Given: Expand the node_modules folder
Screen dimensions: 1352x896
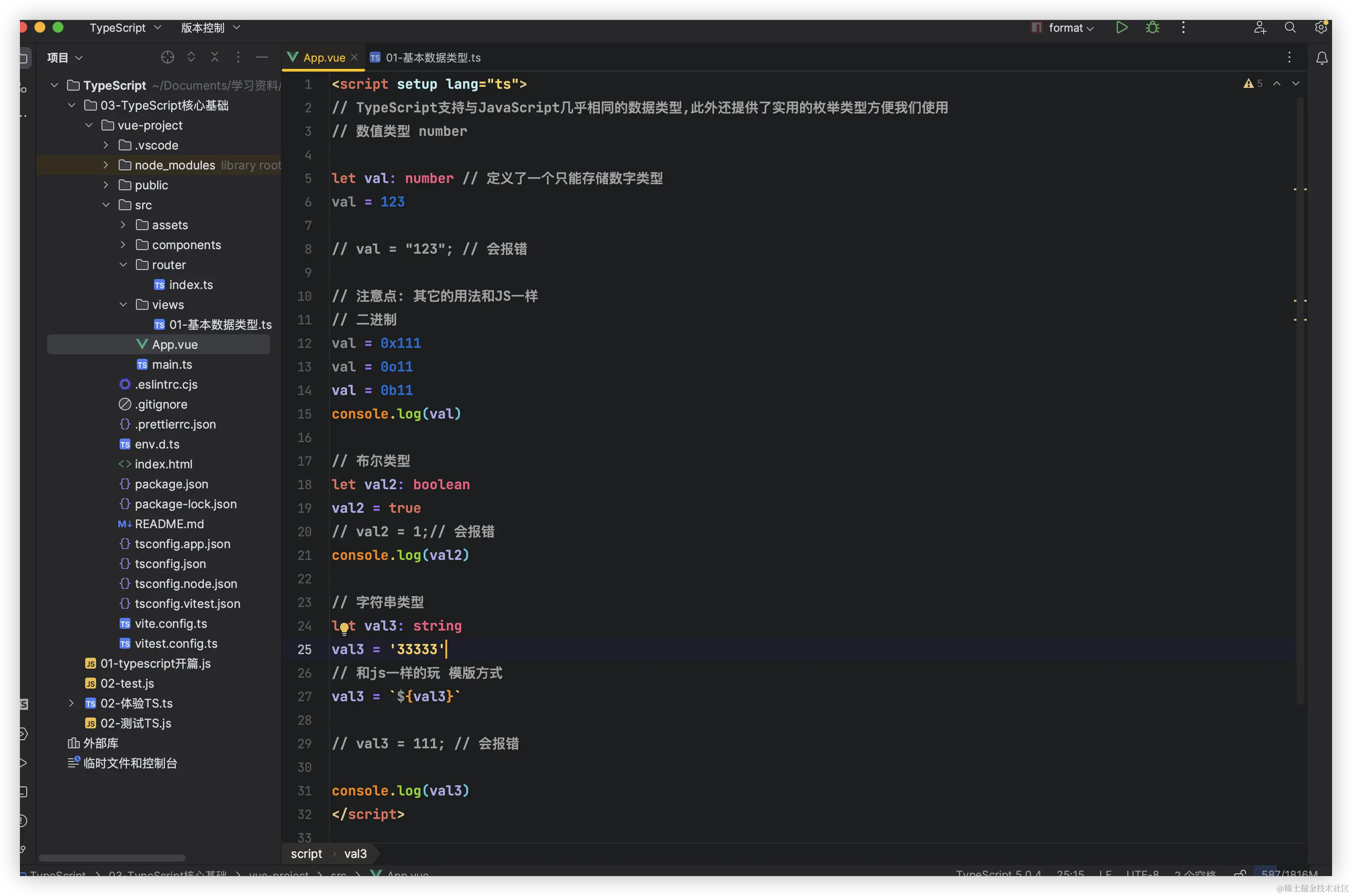Looking at the screenshot, I should (106, 165).
